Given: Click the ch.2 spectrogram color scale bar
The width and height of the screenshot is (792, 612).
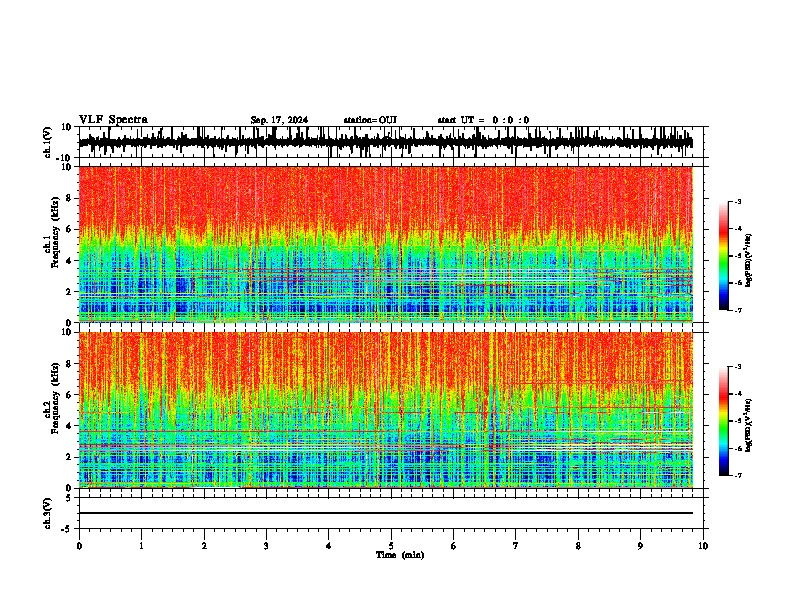Looking at the screenshot, I should 724,421.
